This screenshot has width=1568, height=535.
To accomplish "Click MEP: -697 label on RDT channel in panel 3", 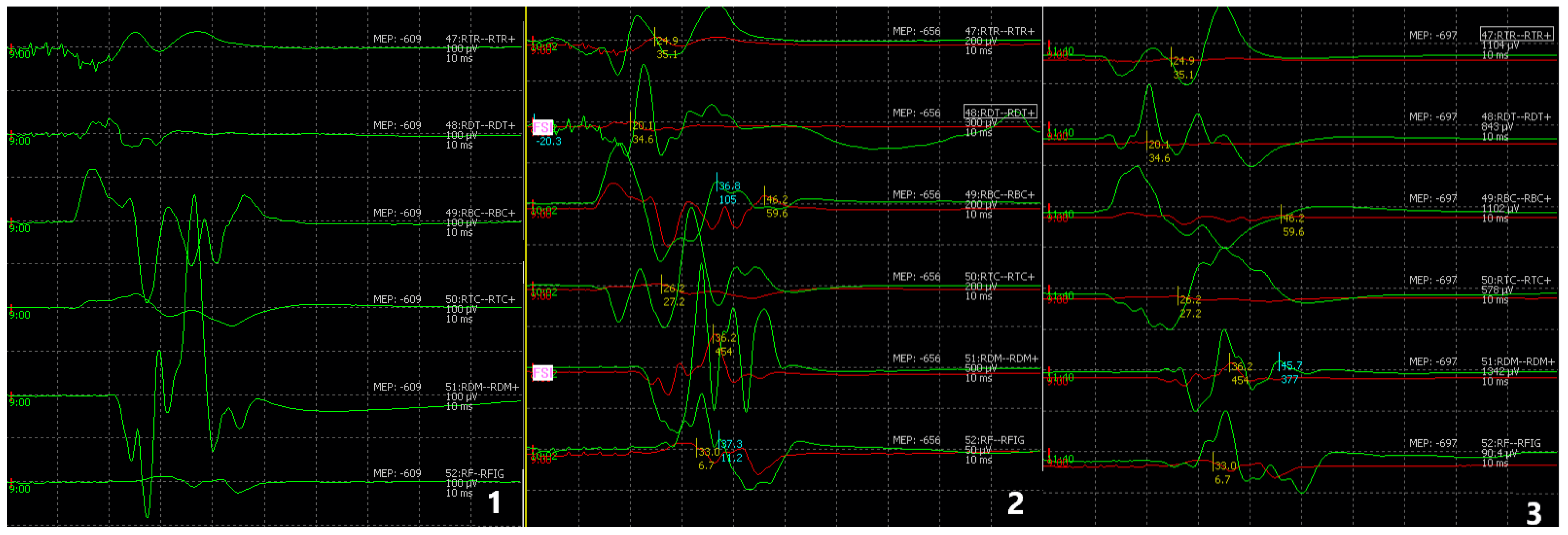I will coord(1433,117).
